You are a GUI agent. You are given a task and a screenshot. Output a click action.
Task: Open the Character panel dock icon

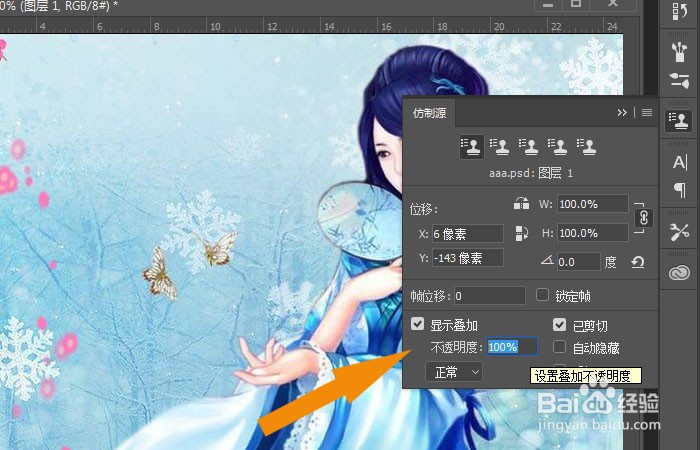click(679, 162)
